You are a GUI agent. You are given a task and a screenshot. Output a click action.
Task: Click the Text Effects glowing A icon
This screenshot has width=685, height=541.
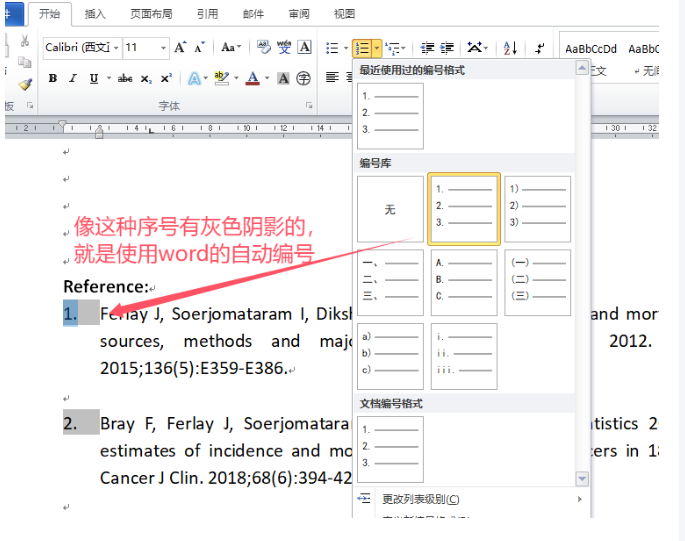[x=194, y=79]
